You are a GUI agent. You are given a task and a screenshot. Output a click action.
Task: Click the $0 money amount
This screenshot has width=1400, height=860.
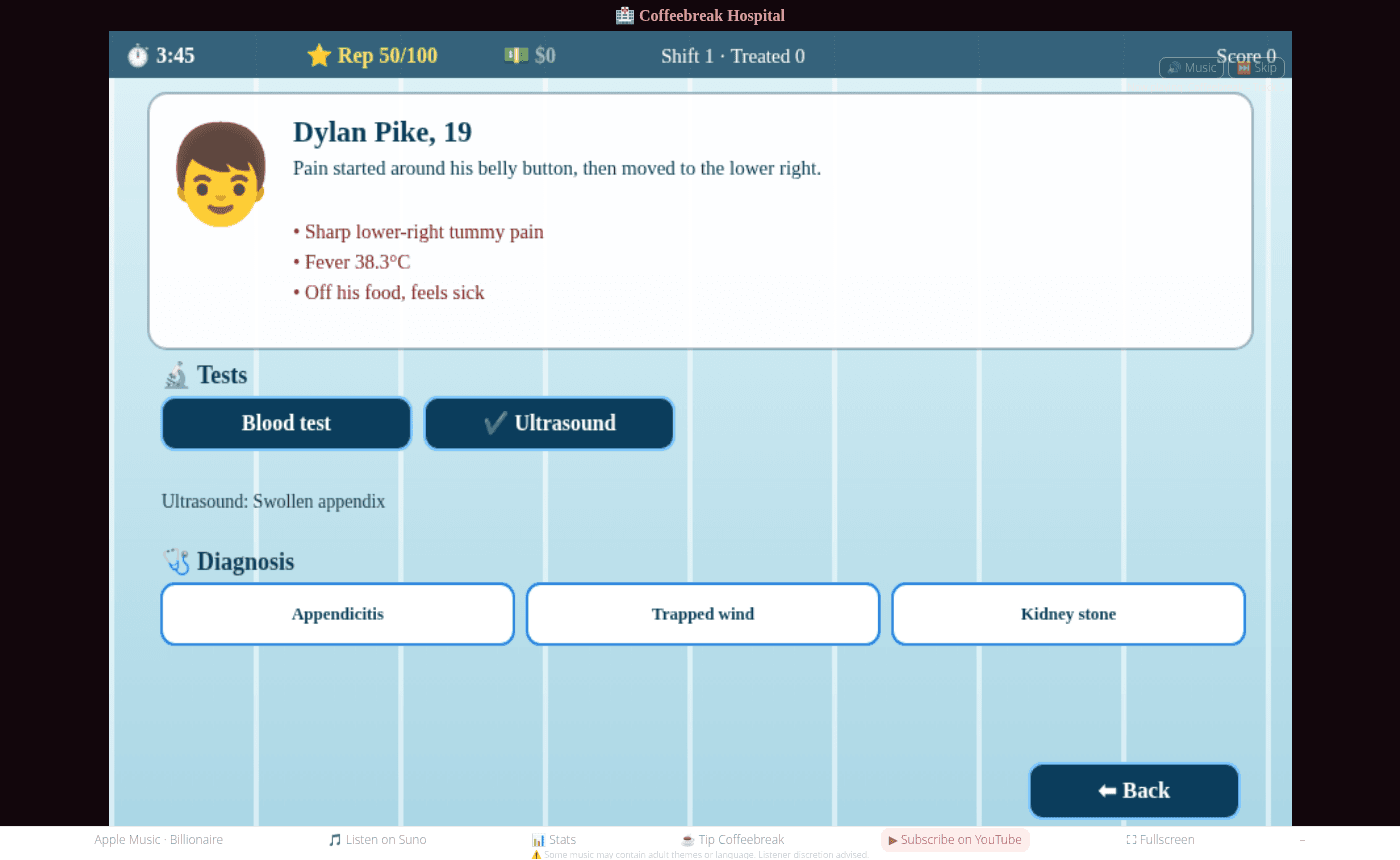tap(545, 56)
